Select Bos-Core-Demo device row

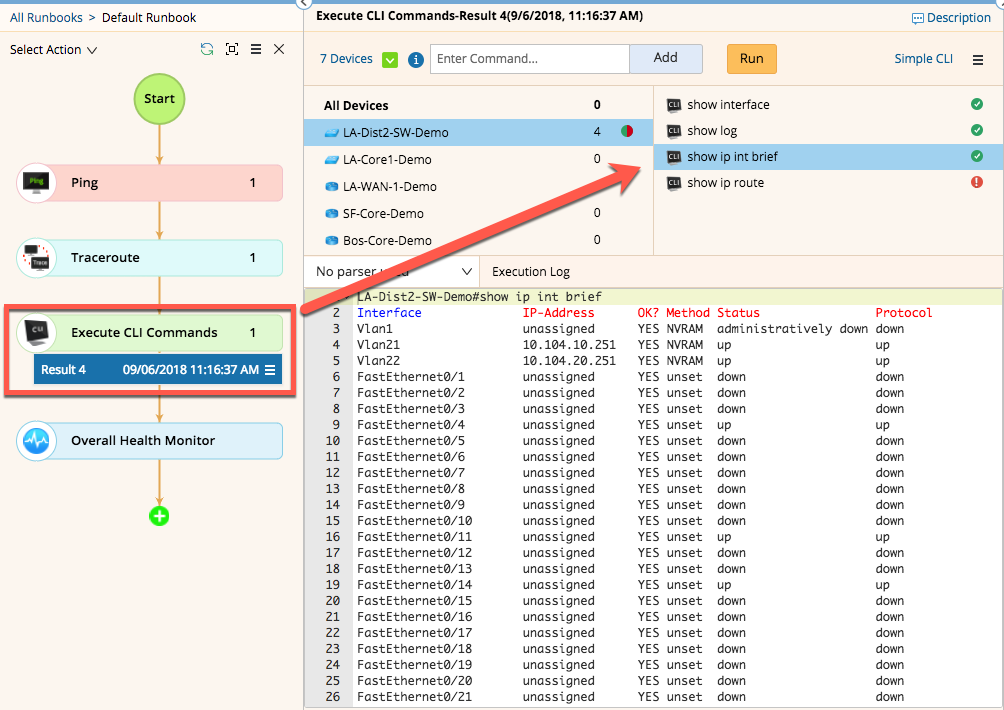click(478, 240)
